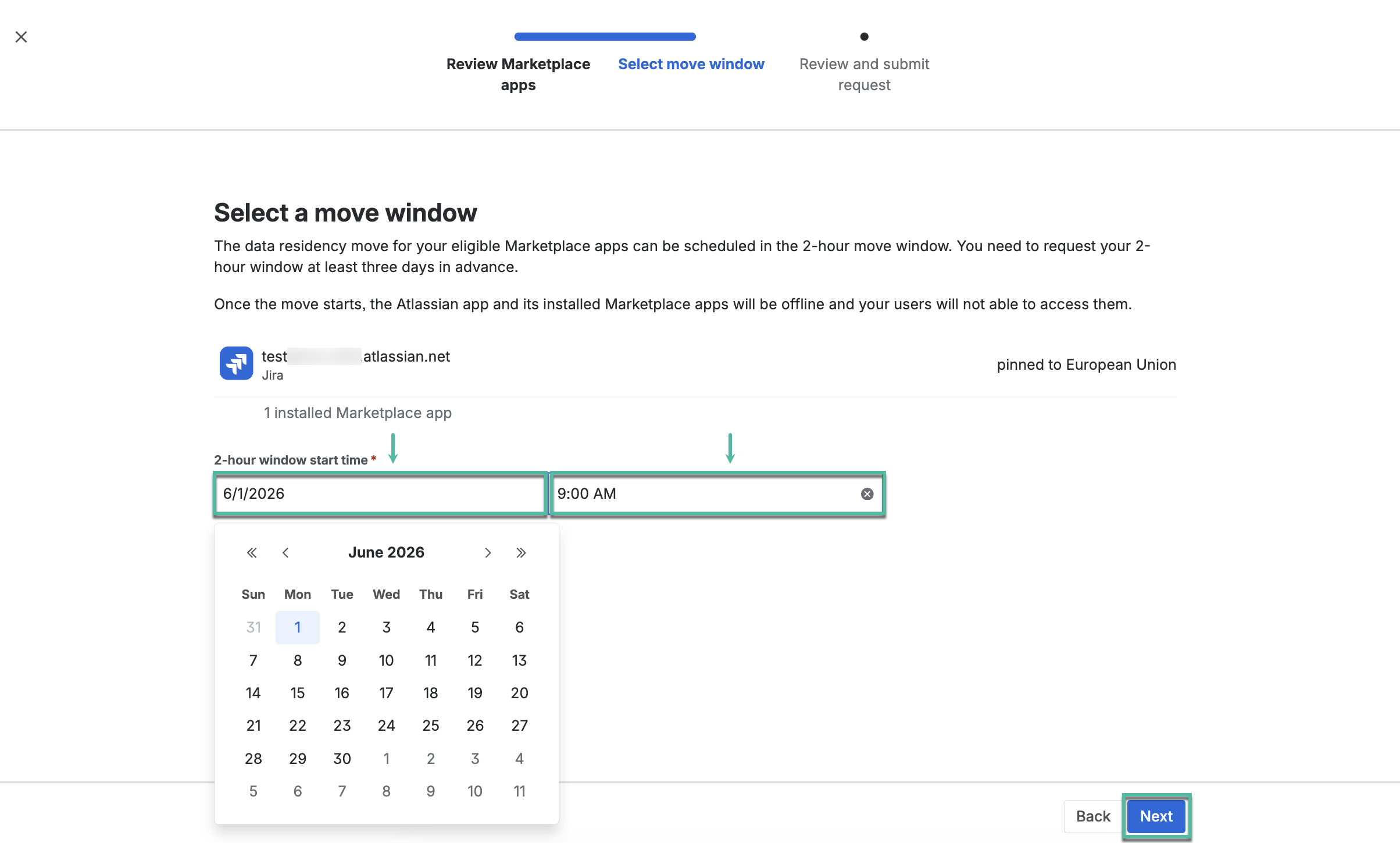Select Saturday June 6
This screenshot has width=1400, height=843.
pos(519,627)
